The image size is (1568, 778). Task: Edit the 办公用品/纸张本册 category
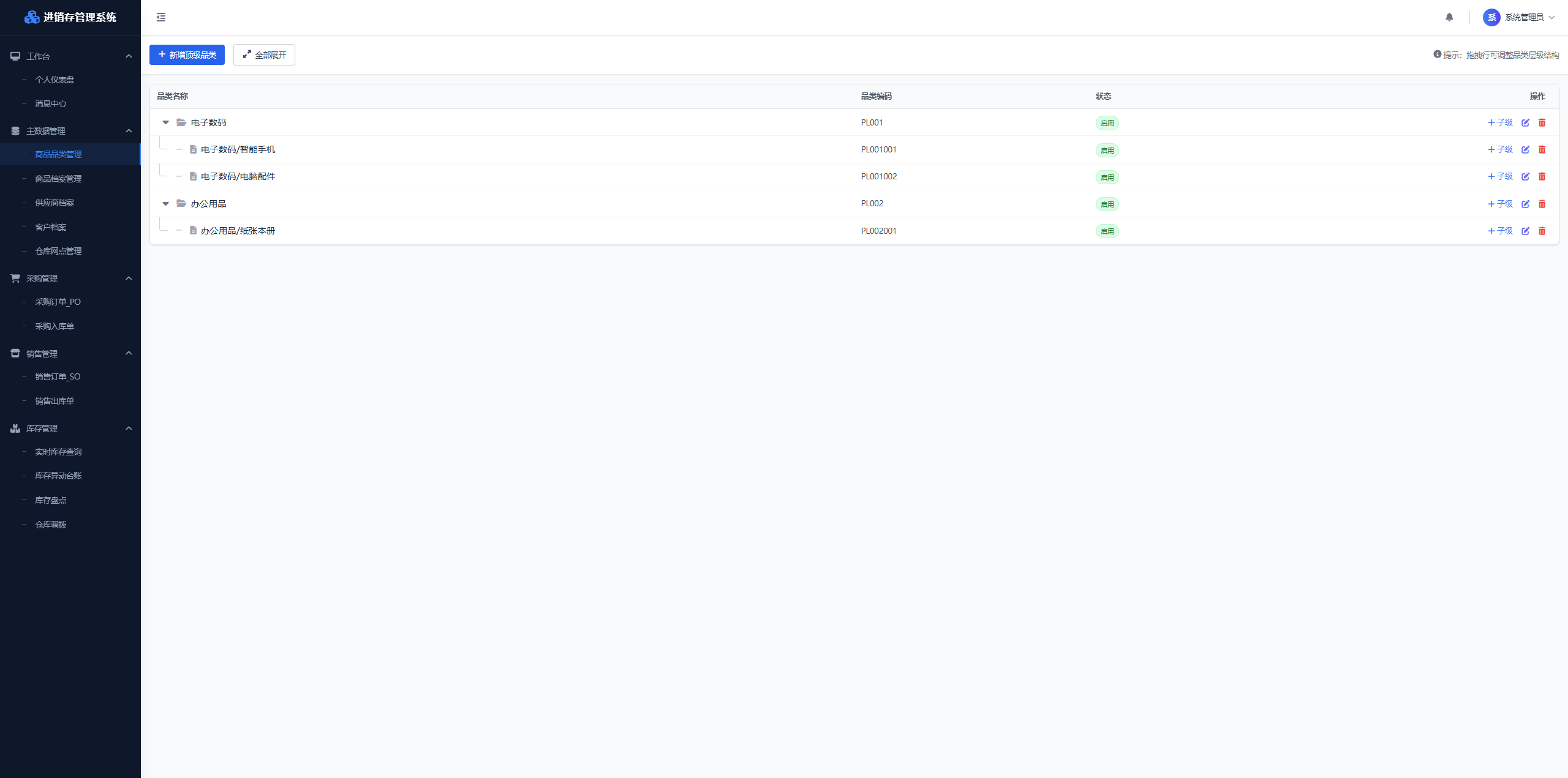click(x=1526, y=231)
